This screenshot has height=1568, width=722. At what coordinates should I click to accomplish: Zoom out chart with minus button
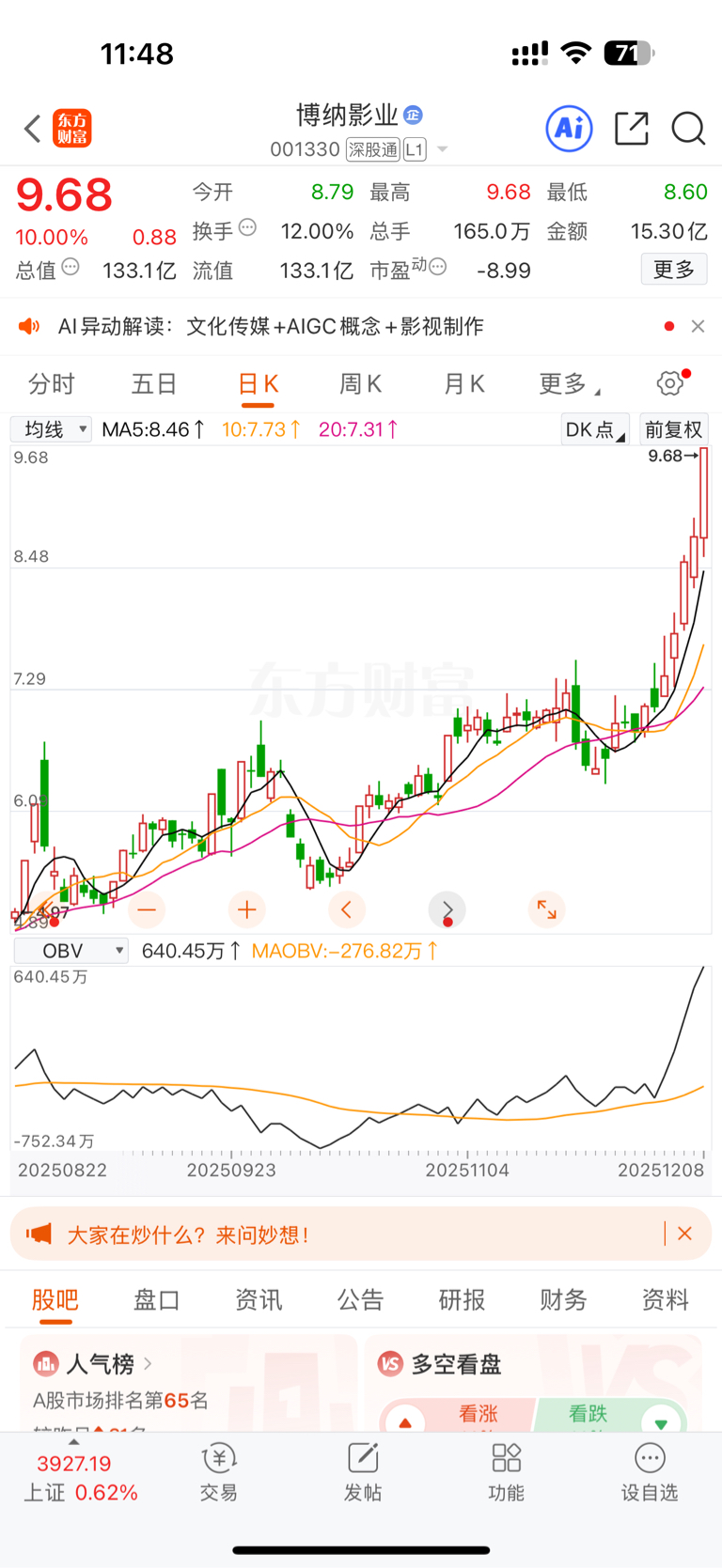tap(147, 909)
